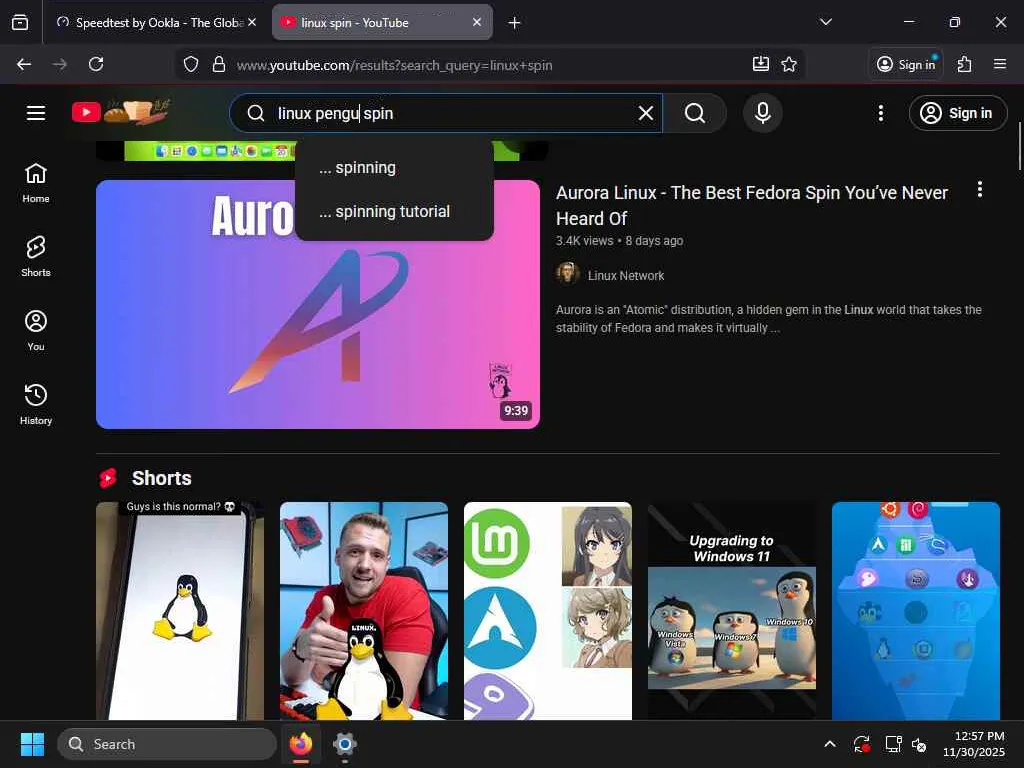Click the page vertical scrollbar
This screenshot has width=1024, height=768.
coord(1019,146)
